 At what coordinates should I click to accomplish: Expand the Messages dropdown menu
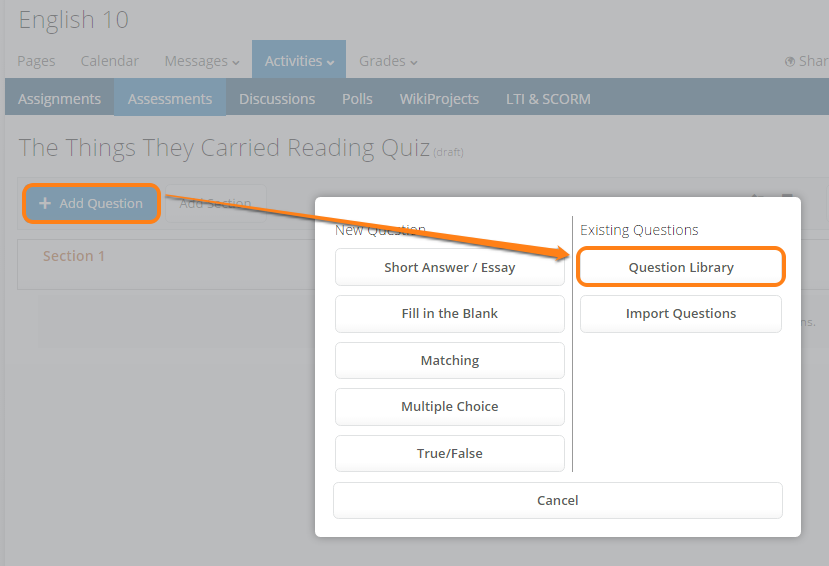point(202,61)
